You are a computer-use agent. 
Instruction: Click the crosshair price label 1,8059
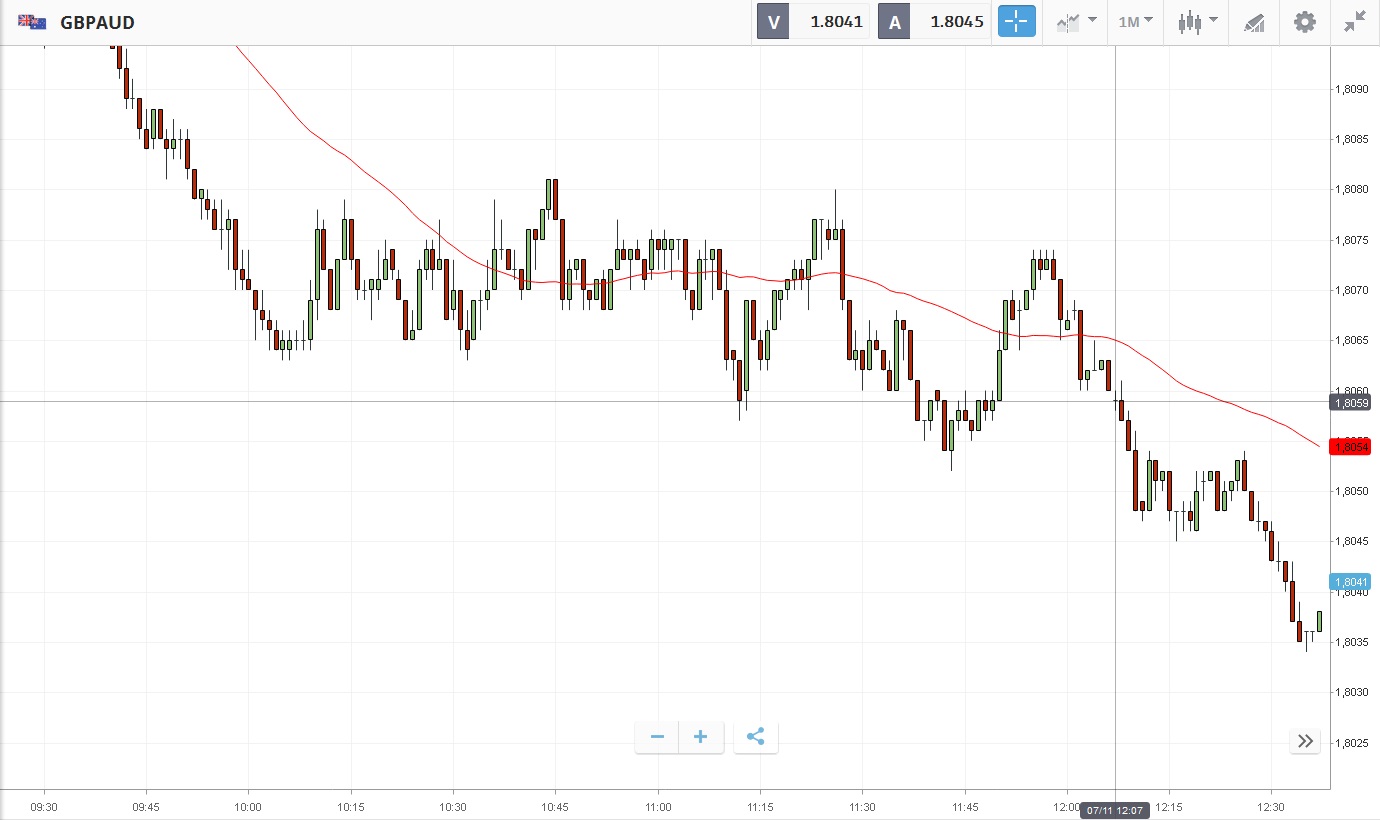point(1349,402)
